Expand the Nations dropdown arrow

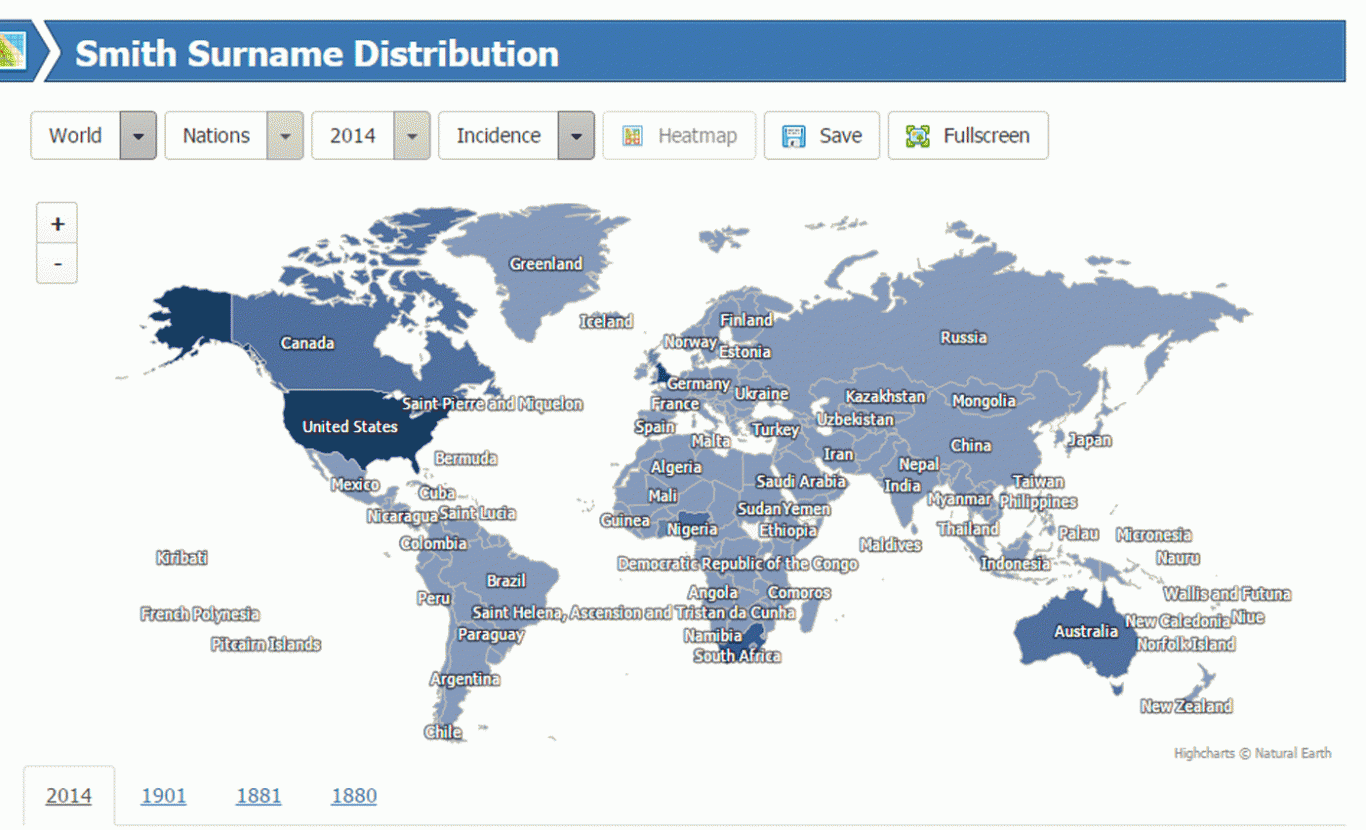tap(284, 136)
